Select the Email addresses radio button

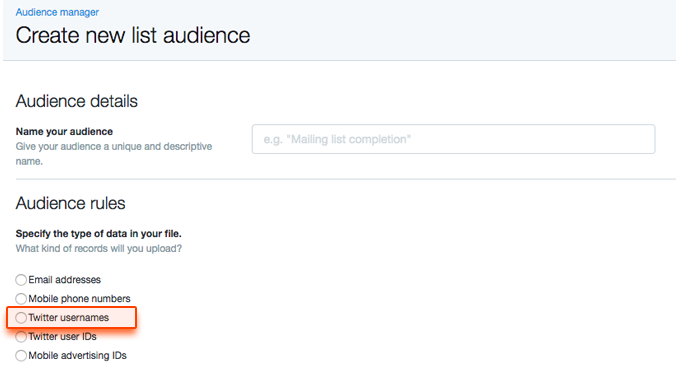click(x=21, y=280)
